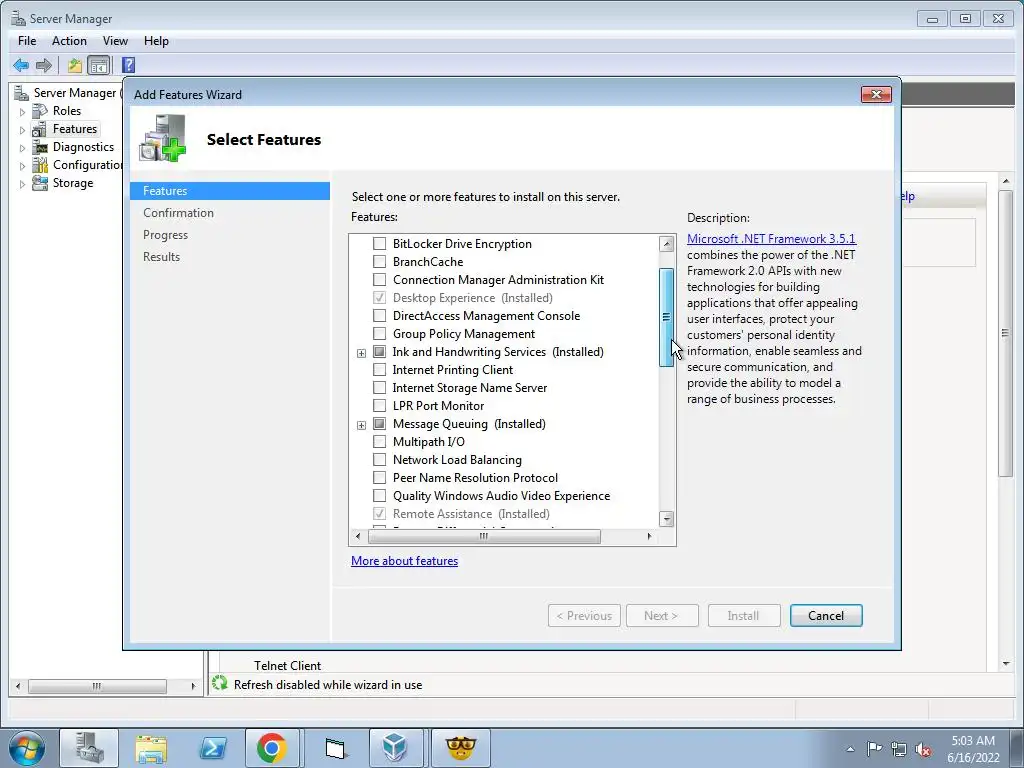Check Network Load Balancing
Image resolution: width=1024 pixels, height=768 pixels.
[x=379, y=460]
